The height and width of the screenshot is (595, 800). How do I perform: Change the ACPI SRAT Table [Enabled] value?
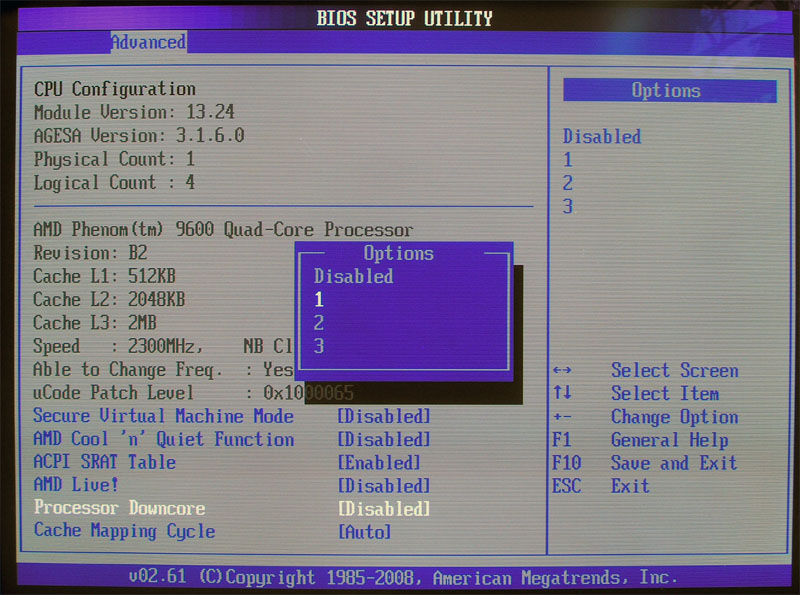379,463
